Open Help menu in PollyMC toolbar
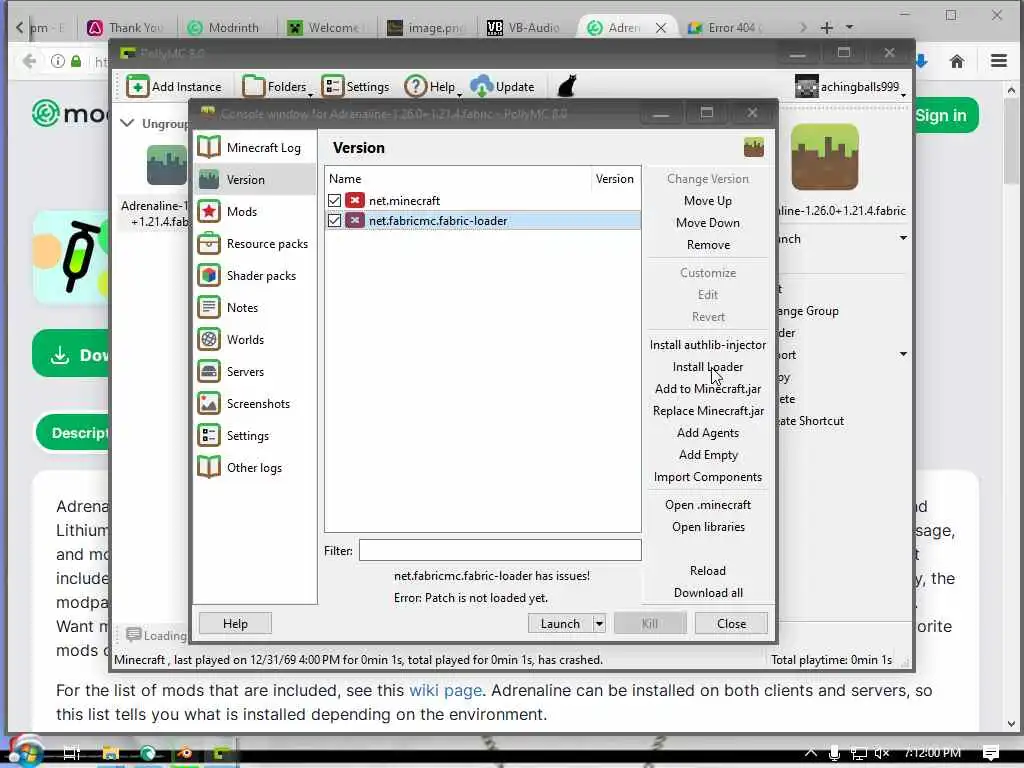Viewport: 1024px width, 768px height. pyautogui.click(x=432, y=86)
